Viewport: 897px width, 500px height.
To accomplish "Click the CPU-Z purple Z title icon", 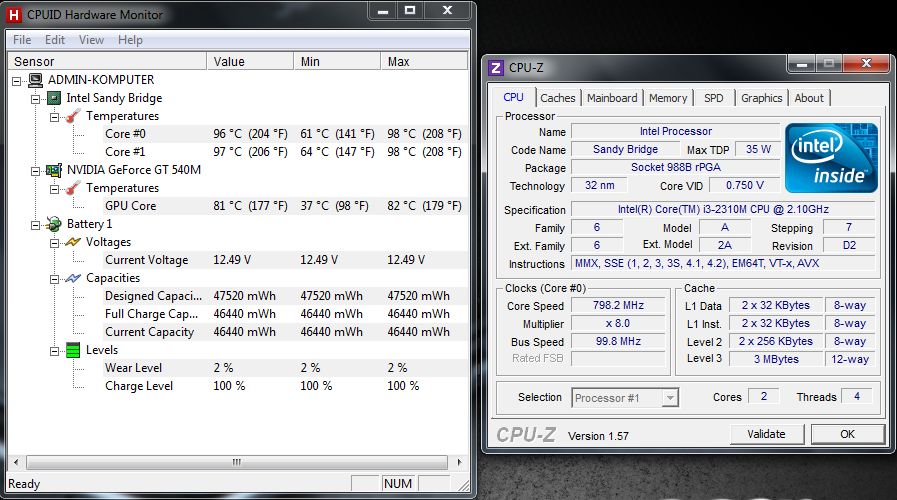I will click(x=496, y=68).
